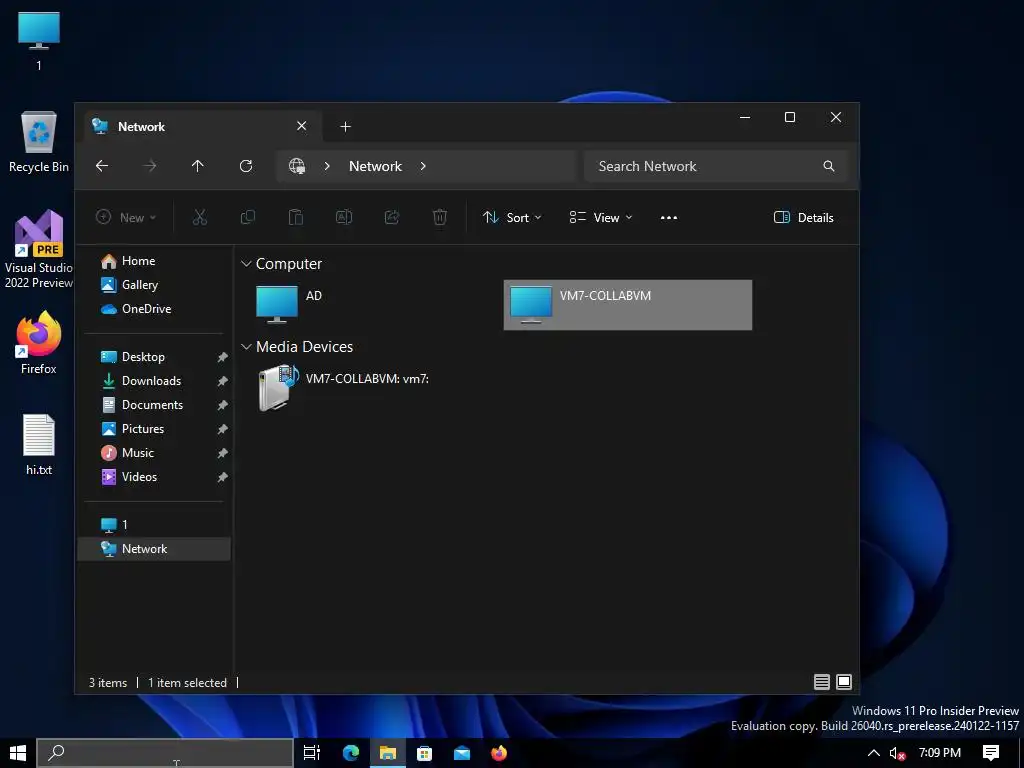
Task: Open Task View on the taskbar
Action: pos(312,753)
